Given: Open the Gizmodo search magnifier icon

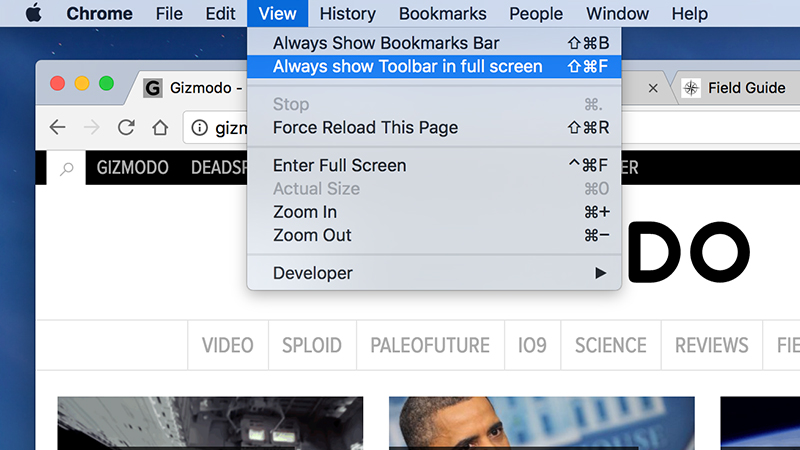Looking at the screenshot, I should point(66,168).
